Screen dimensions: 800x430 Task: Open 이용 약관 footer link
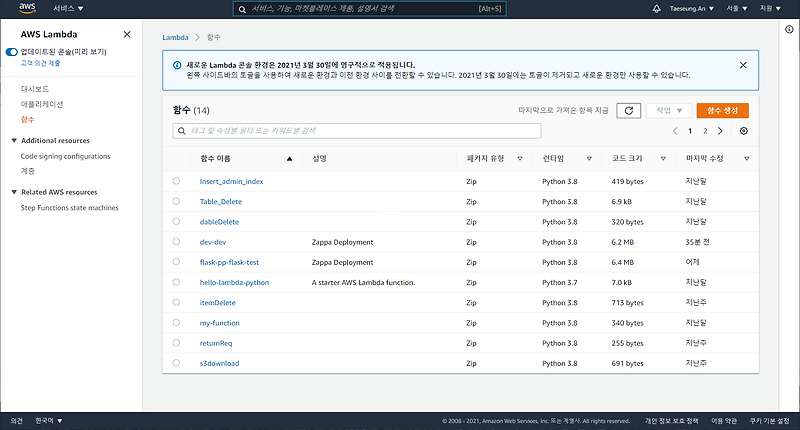click(724, 421)
